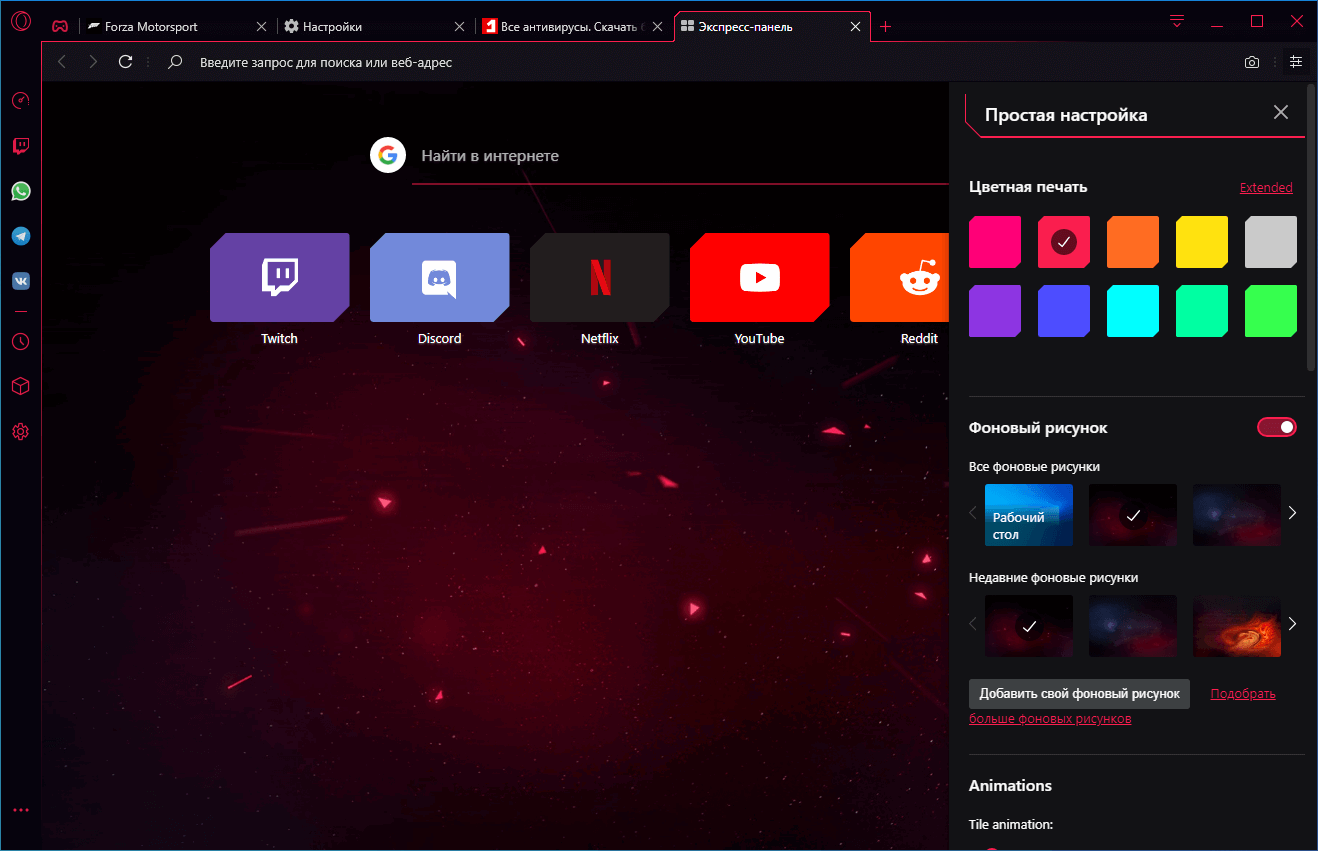The width and height of the screenshot is (1318, 851).
Task: Open Twitch from the sidebar
Action: pyautogui.click(x=21, y=146)
